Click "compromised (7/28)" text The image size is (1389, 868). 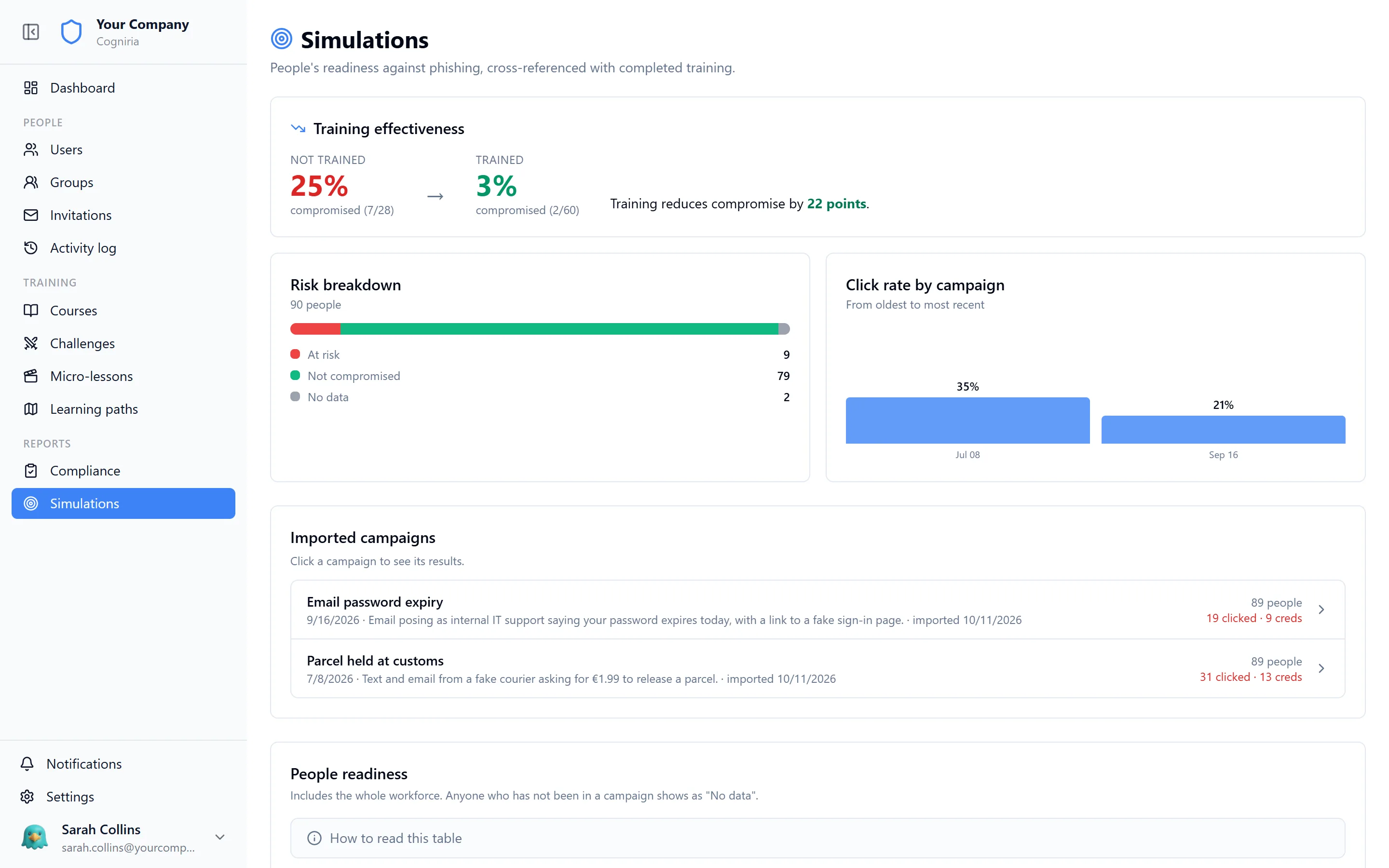click(342, 210)
